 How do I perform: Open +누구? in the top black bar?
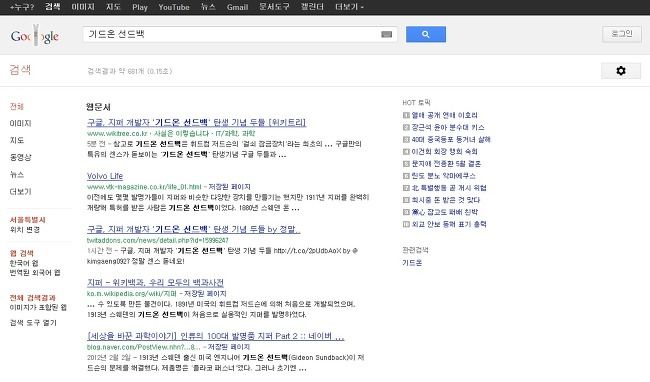(22, 7)
